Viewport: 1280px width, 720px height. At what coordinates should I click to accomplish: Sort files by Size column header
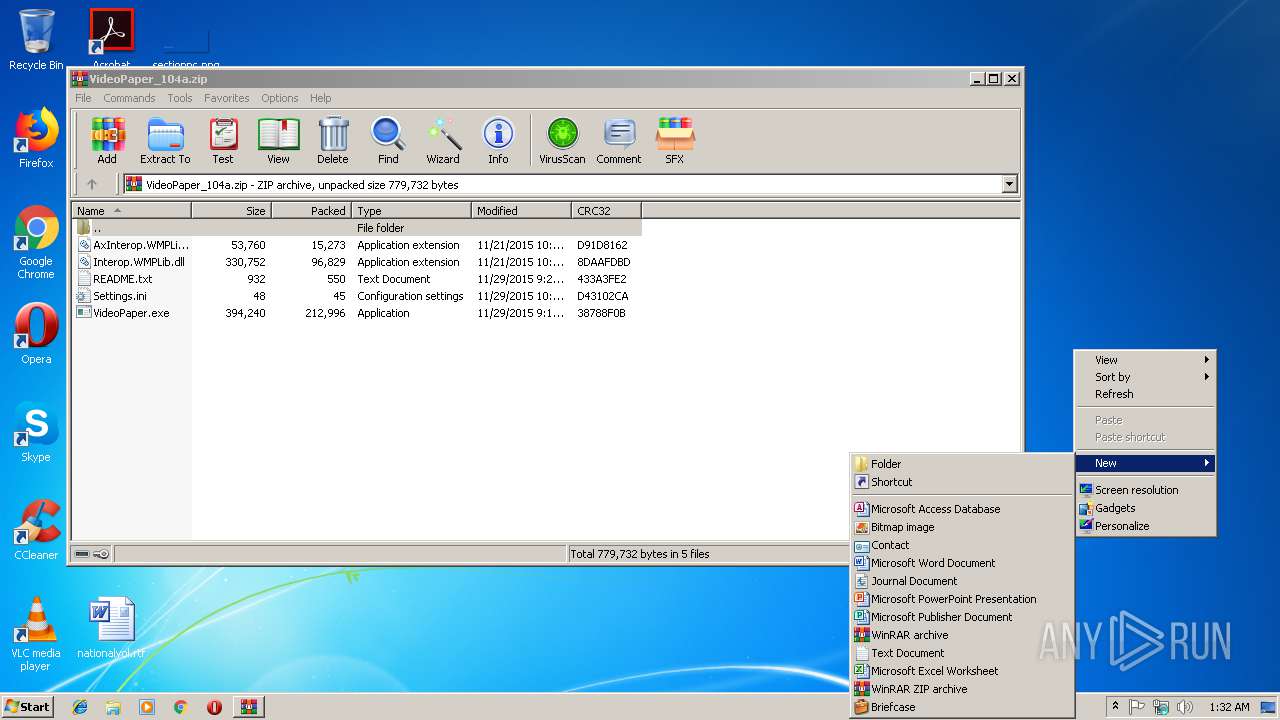tap(231, 210)
